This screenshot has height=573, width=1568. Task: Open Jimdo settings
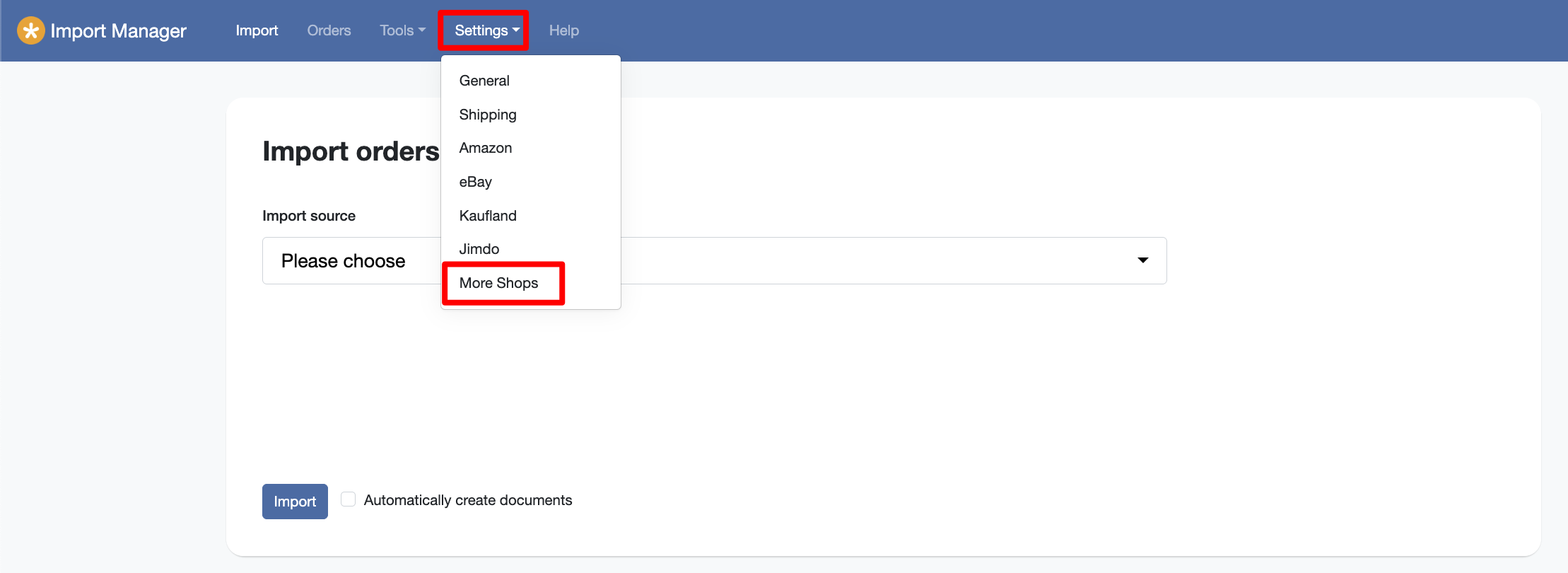[x=479, y=249]
